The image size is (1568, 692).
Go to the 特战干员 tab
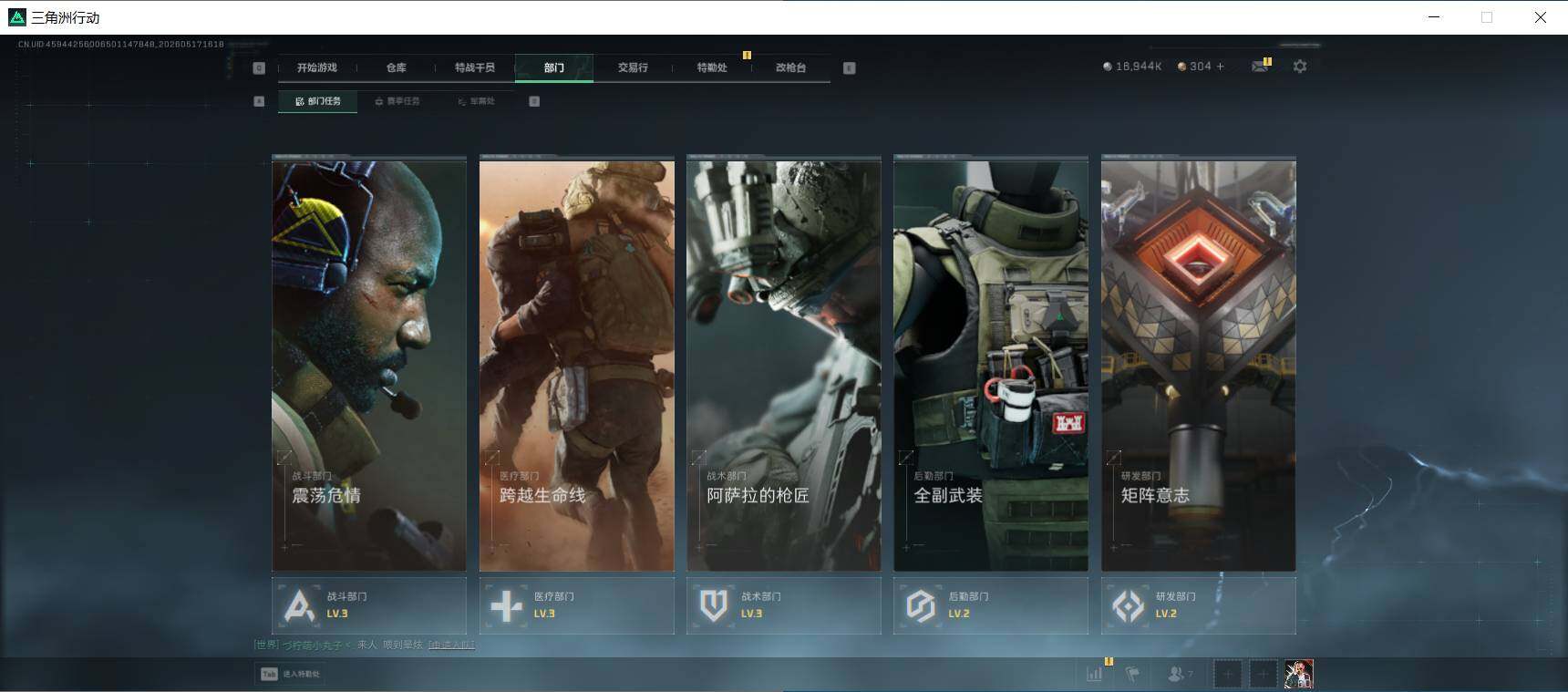[474, 67]
